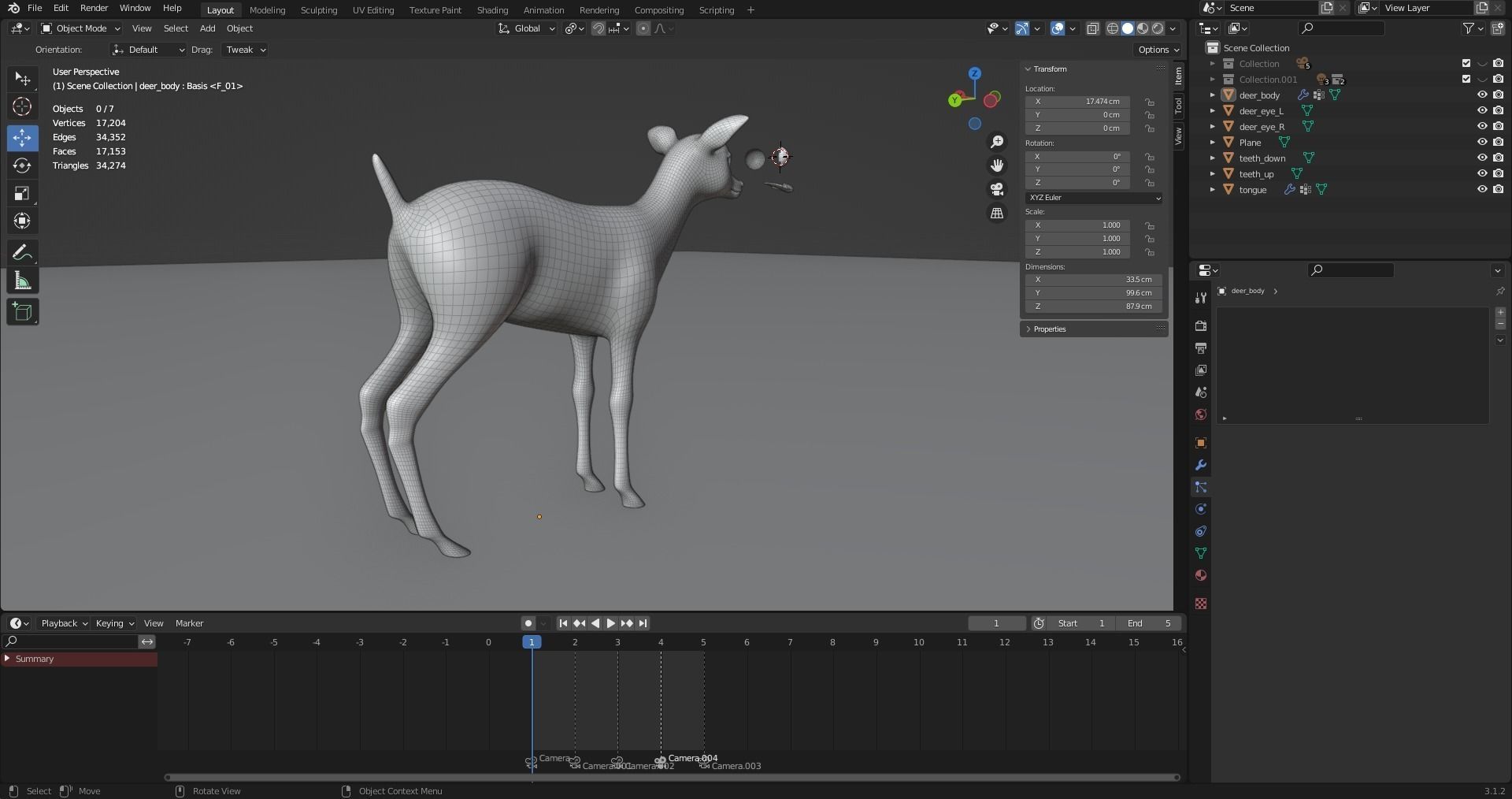The image size is (1512, 799).
Task: Open Object Data properties tab icon
Action: coord(1201,553)
